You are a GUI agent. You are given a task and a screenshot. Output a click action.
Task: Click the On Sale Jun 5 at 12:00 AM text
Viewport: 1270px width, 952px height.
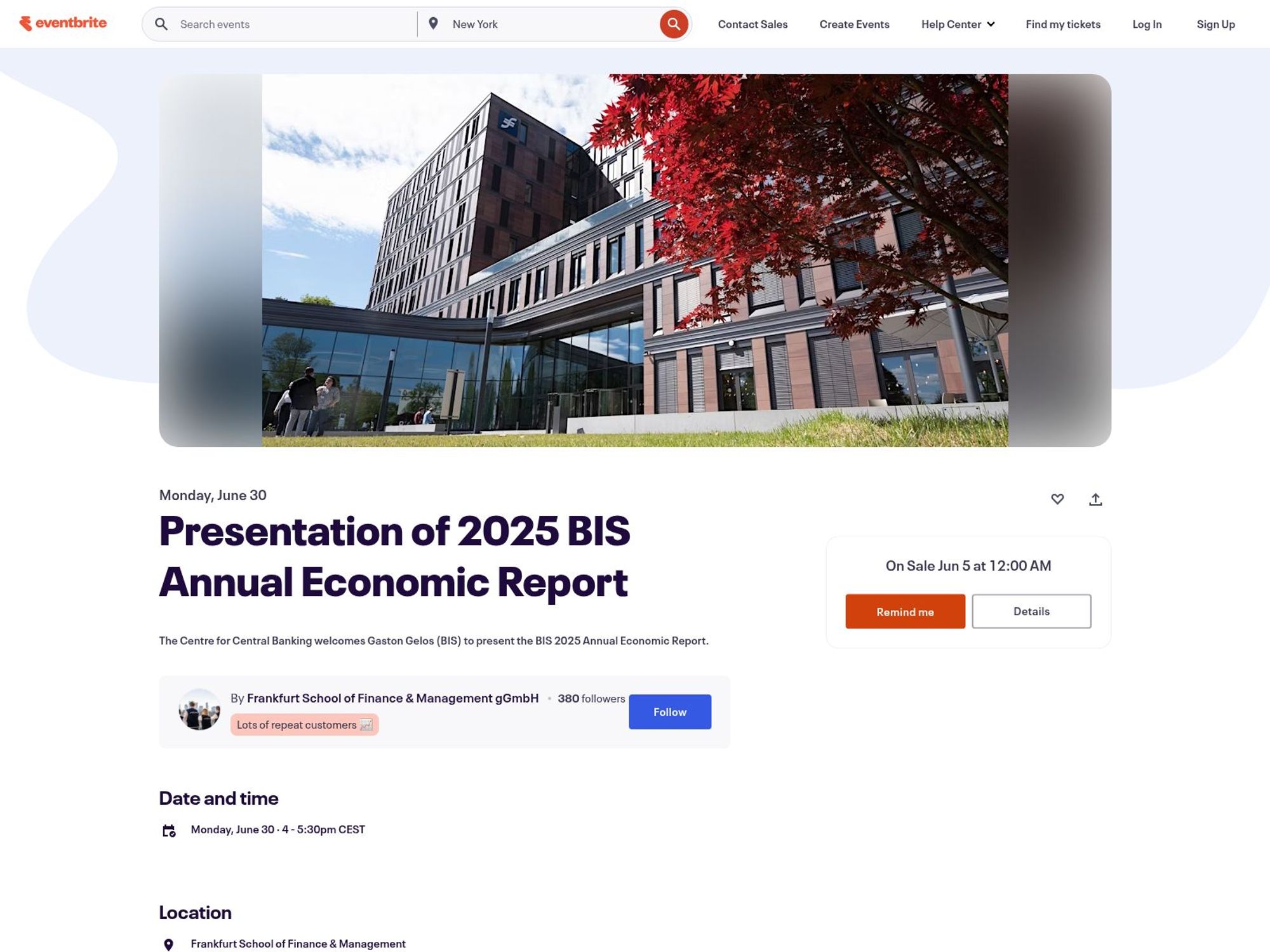(968, 565)
